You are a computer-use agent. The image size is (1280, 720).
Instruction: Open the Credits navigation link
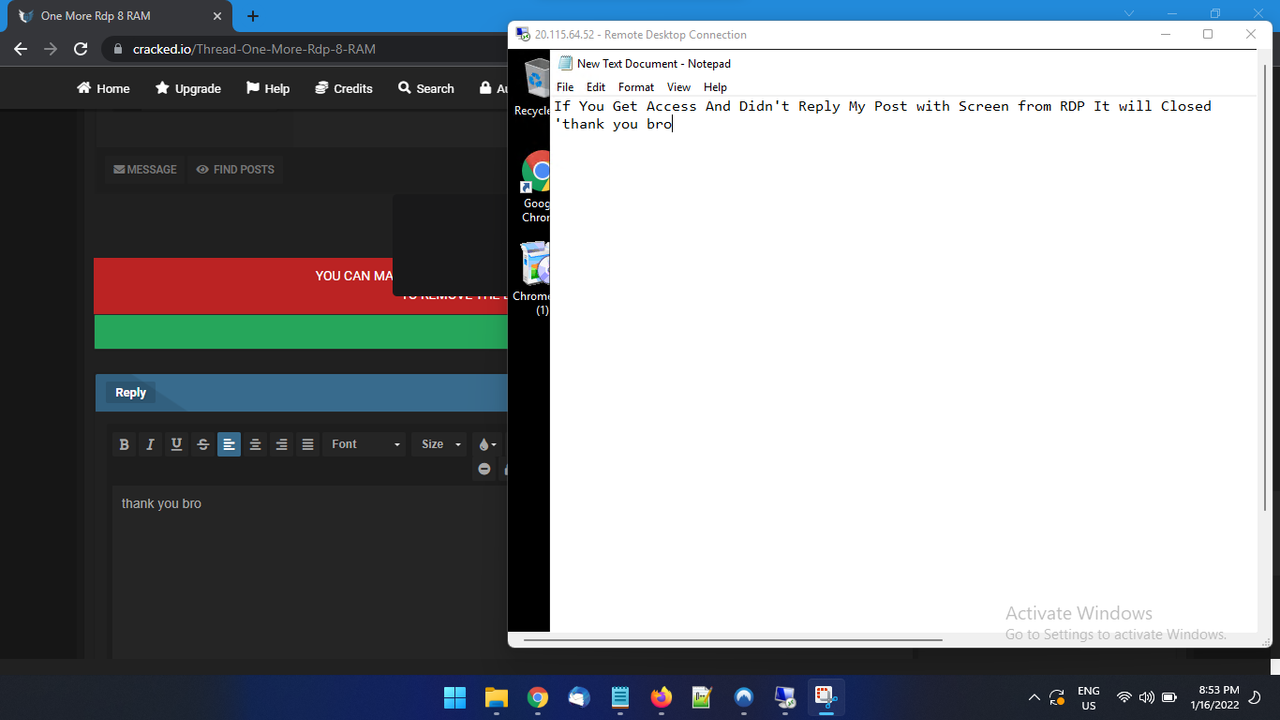(x=344, y=88)
